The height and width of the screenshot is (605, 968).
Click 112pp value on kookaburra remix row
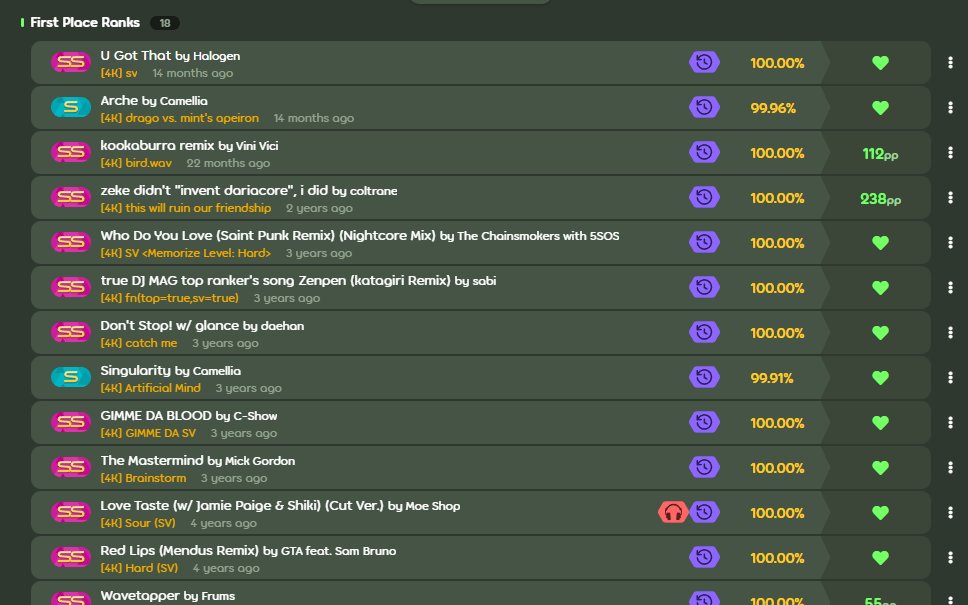pyautogui.click(x=880, y=154)
